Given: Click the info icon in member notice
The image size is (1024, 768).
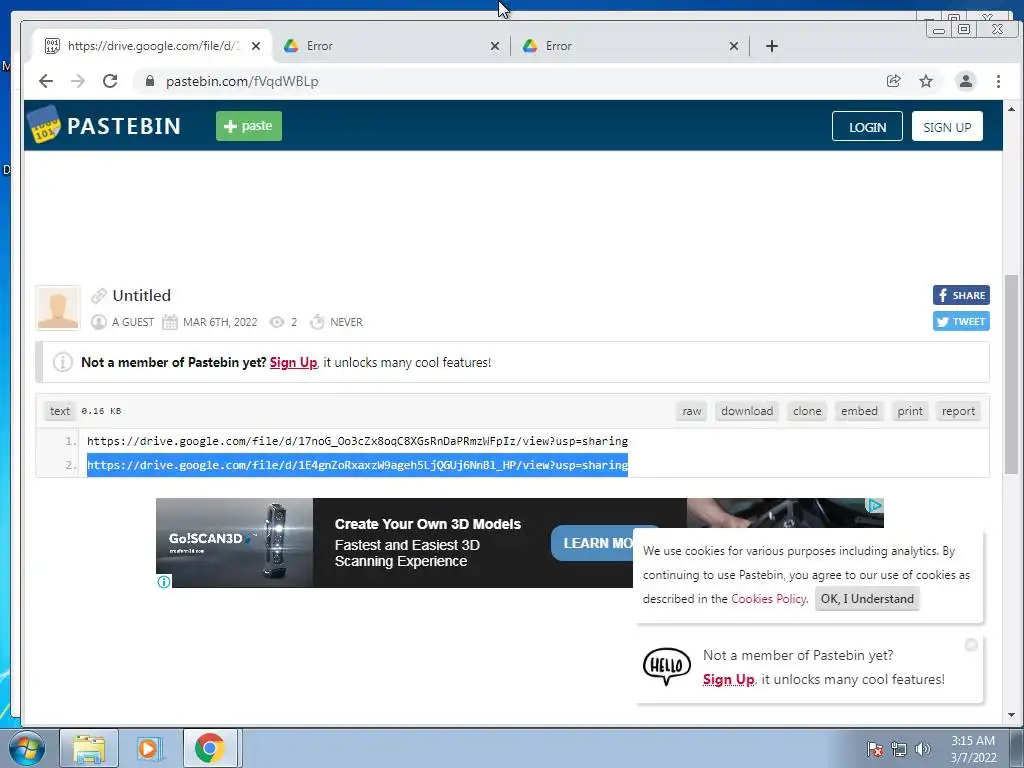Looking at the screenshot, I should click(63, 362).
